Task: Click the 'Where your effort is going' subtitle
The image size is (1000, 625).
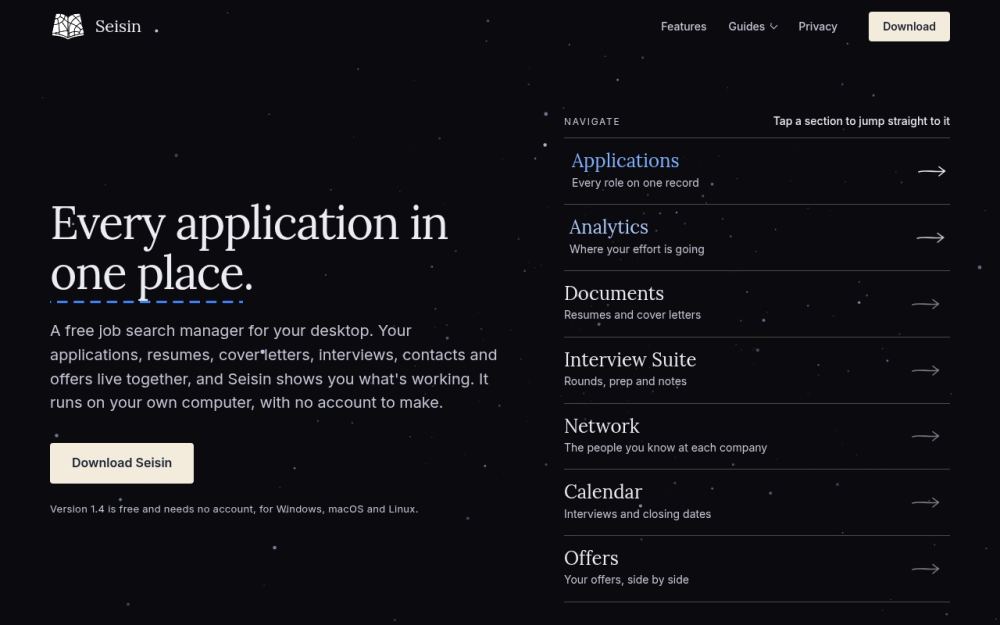Action: (x=636, y=249)
